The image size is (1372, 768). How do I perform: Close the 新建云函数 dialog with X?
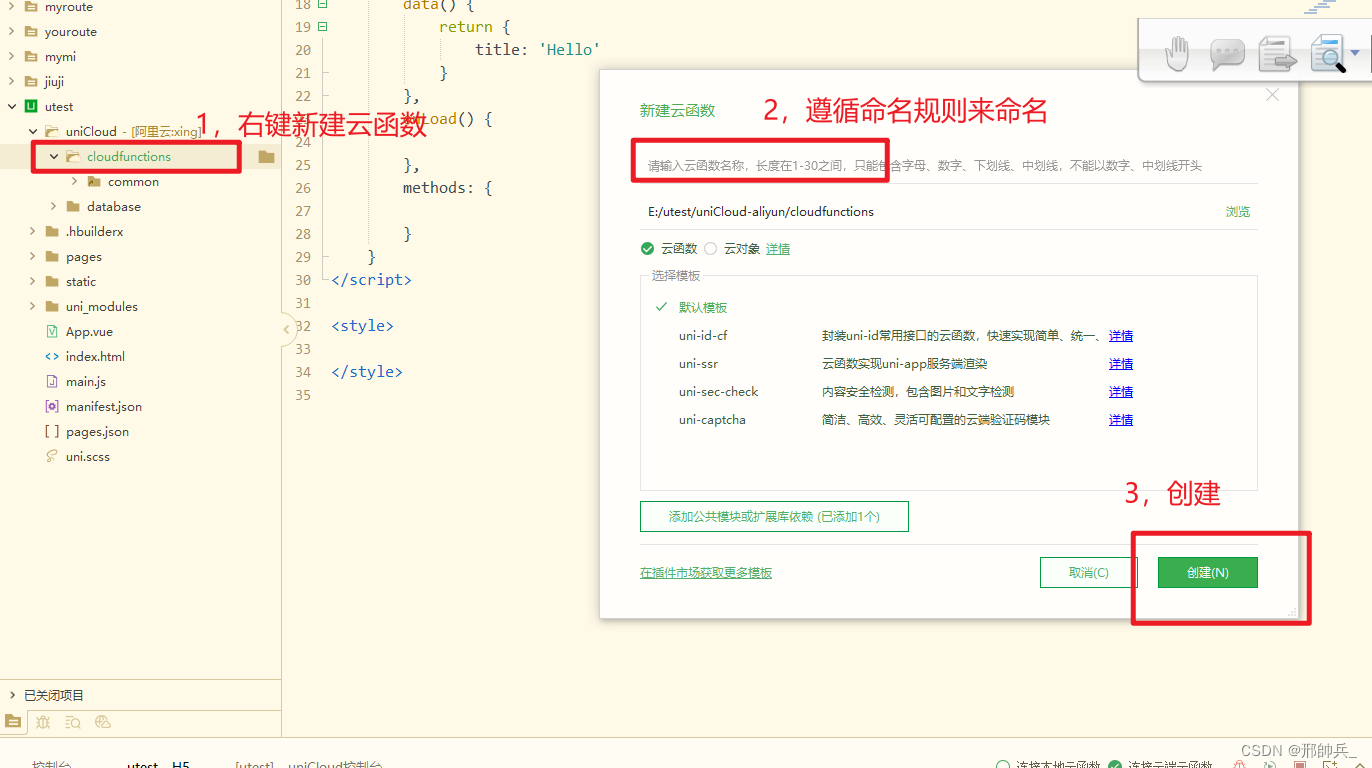(x=1272, y=95)
